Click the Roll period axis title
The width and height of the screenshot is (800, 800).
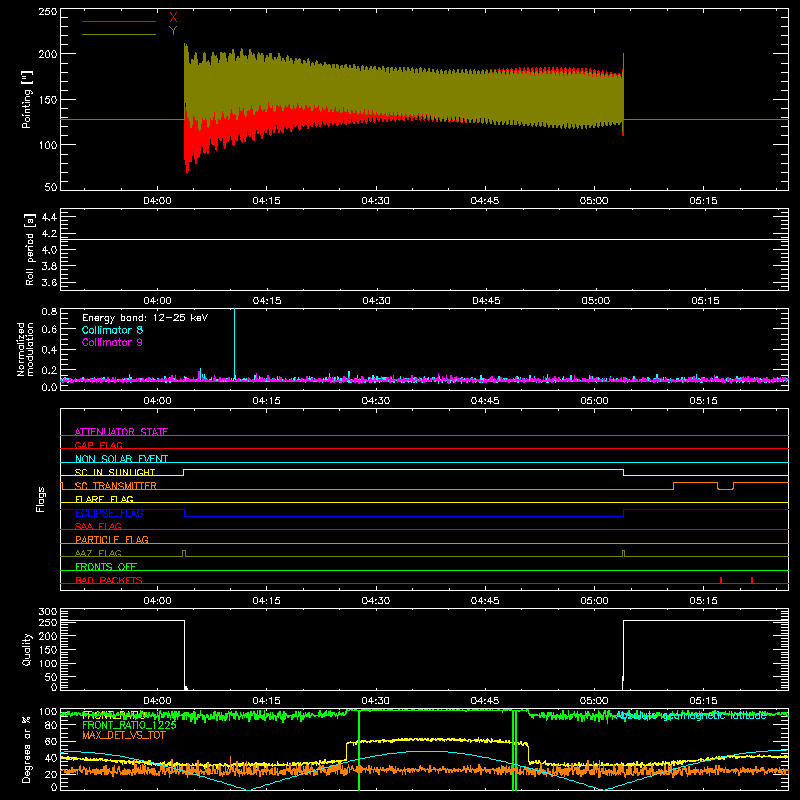(x=29, y=249)
